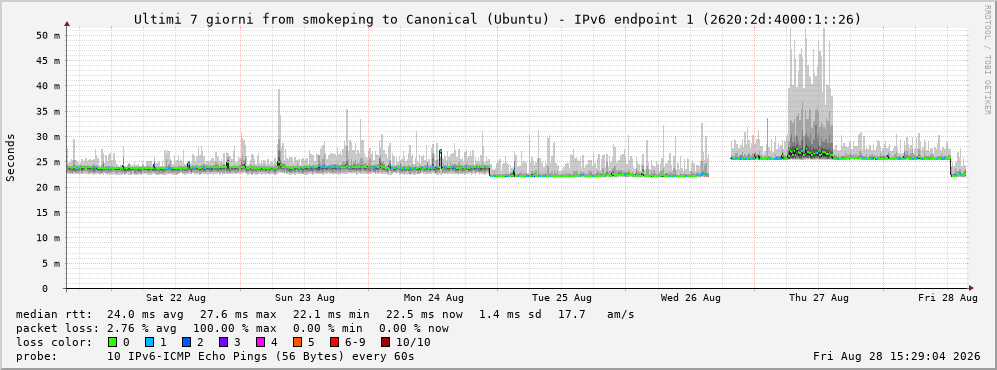Click the Sun 23 Aug axis label
This screenshot has height=370, width=997.
(305, 298)
